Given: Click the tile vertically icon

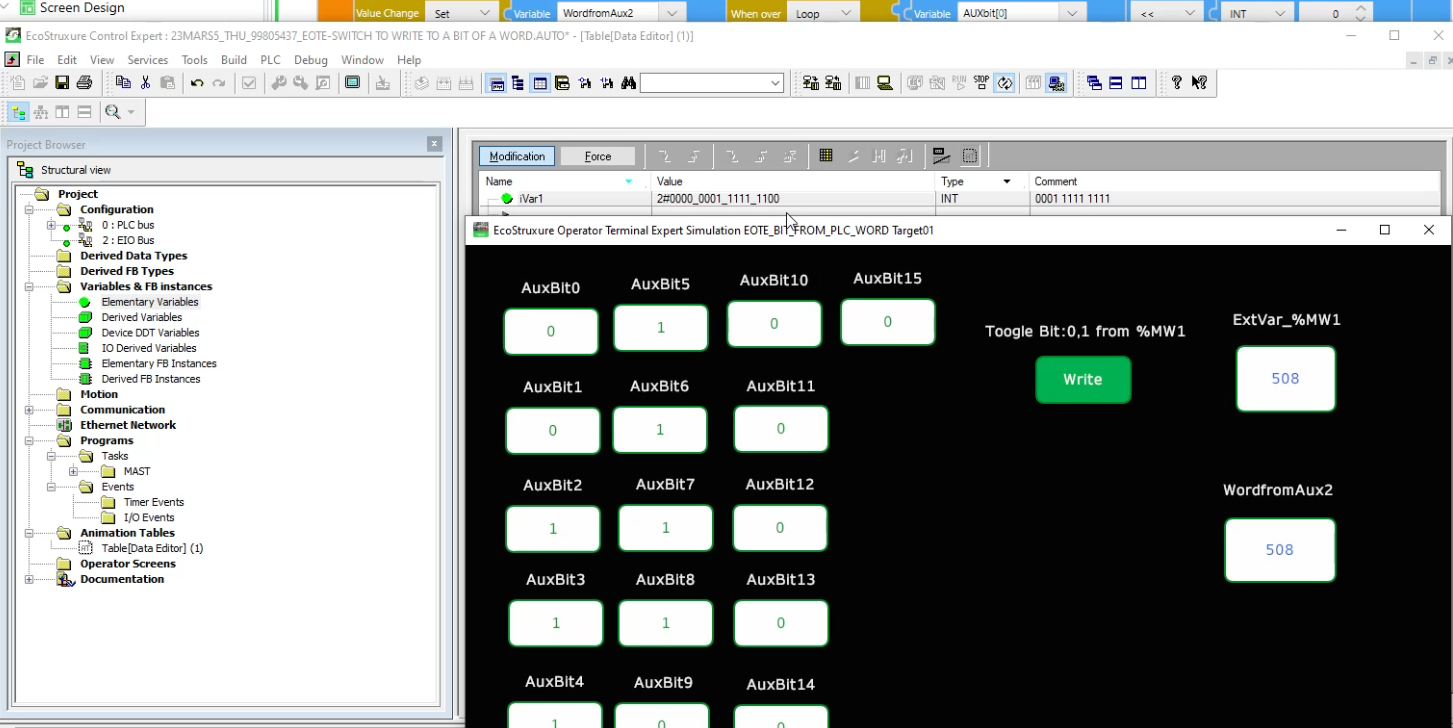Looking at the screenshot, I should click(1138, 83).
